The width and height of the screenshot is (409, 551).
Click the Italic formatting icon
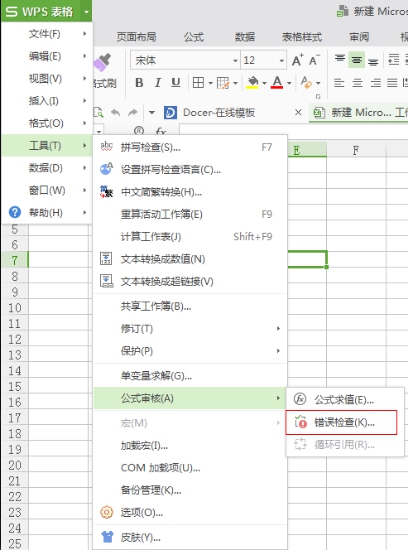click(157, 83)
